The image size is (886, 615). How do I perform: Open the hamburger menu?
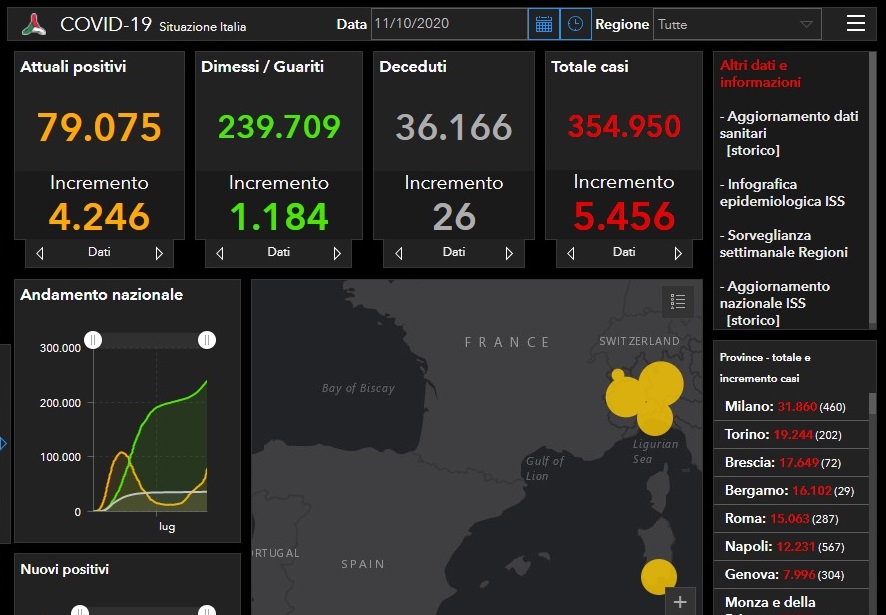pyautogui.click(x=856, y=24)
